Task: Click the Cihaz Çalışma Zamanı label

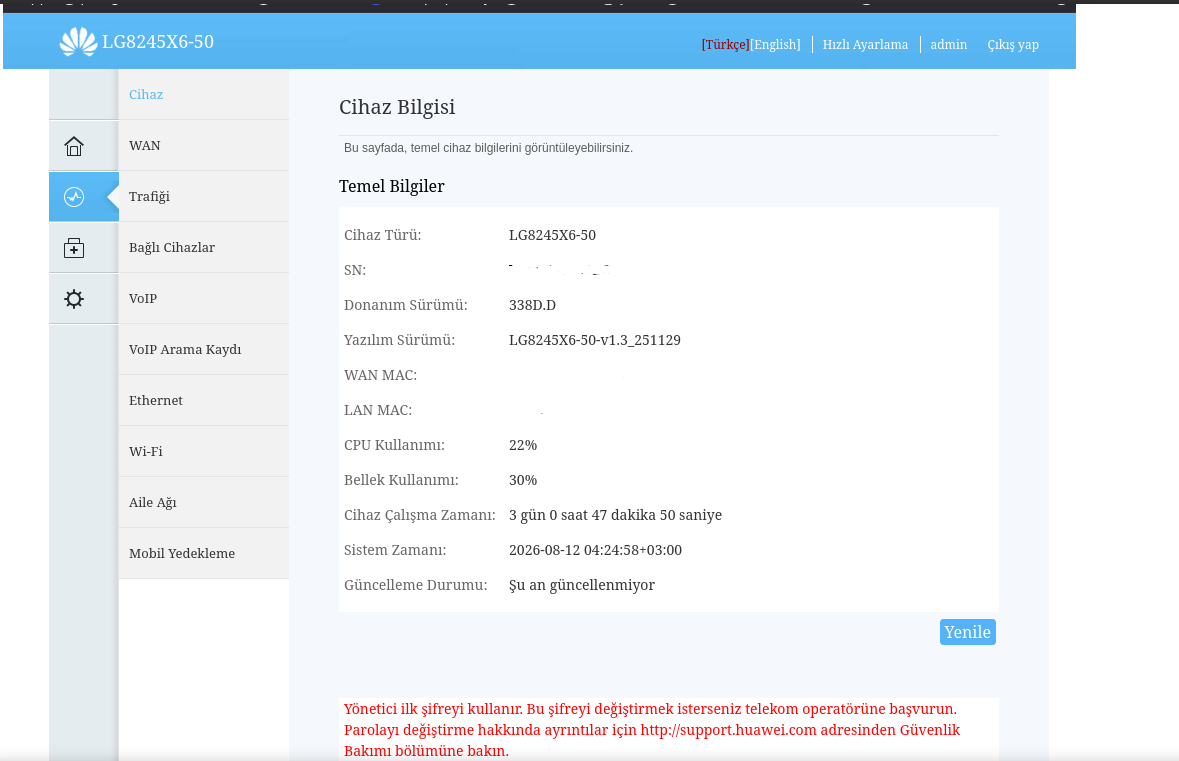Action: point(420,516)
